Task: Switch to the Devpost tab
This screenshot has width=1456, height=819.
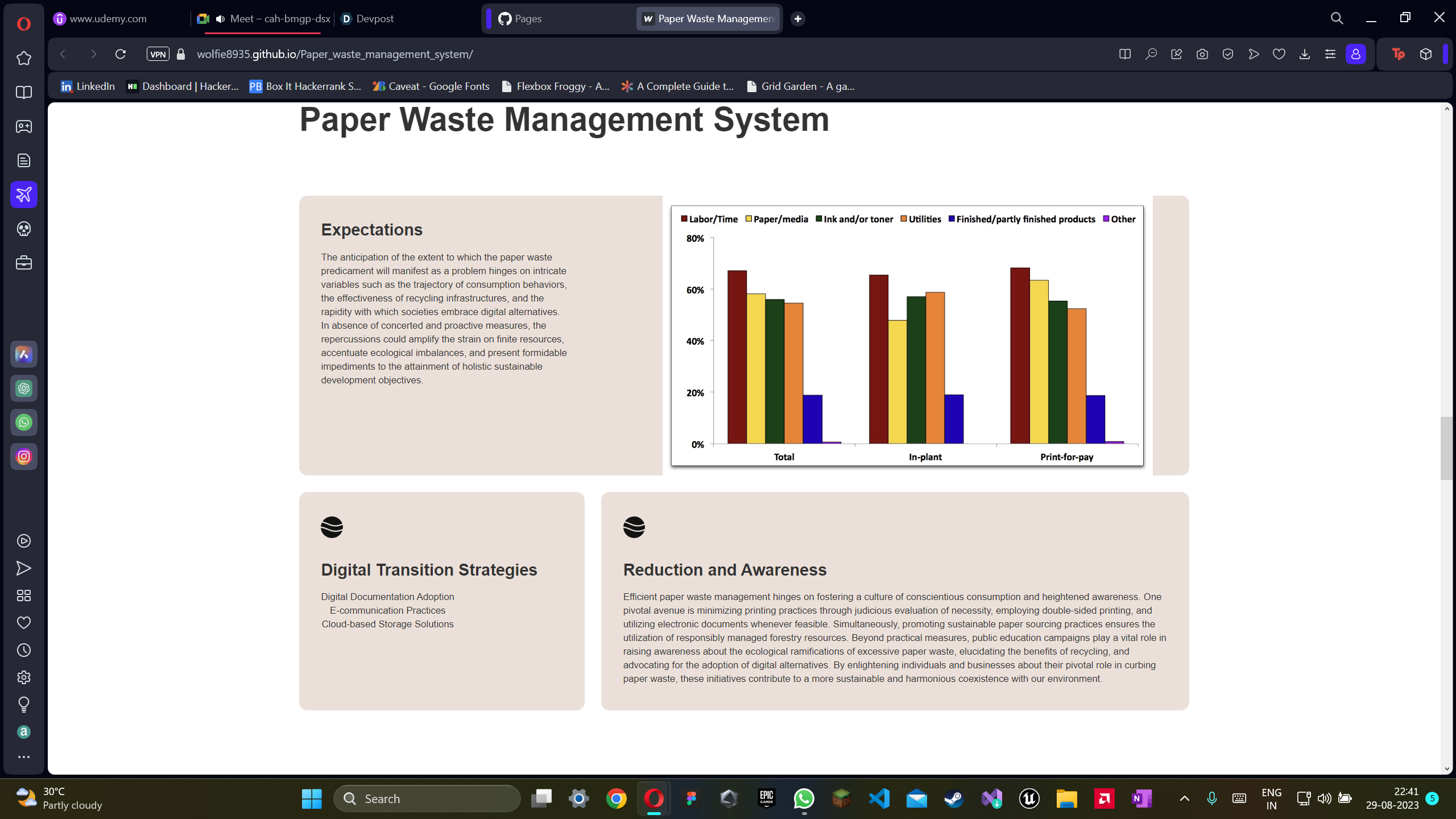Action: pos(374,19)
